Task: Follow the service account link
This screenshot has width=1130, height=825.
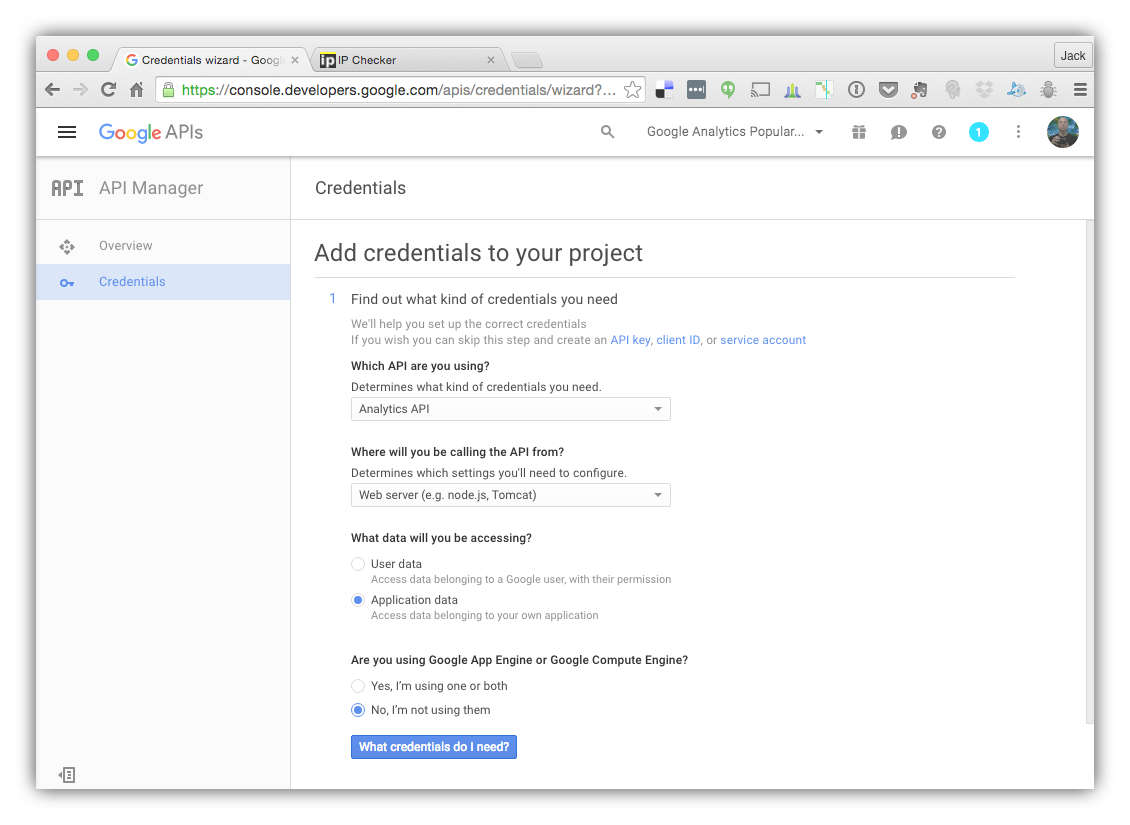Action: (x=762, y=340)
